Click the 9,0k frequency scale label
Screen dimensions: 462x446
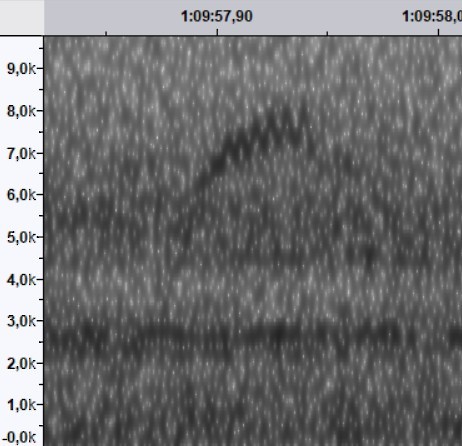(21, 68)
